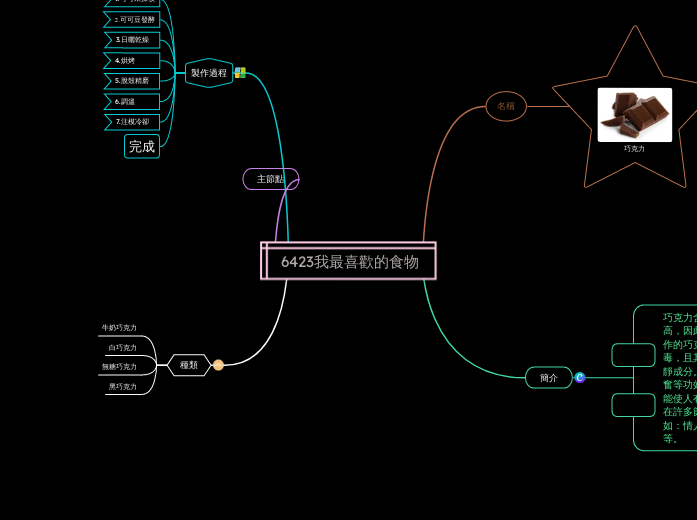Select the 牛奶巧克力 subtopic
The image size is (697, 520).
119,328
